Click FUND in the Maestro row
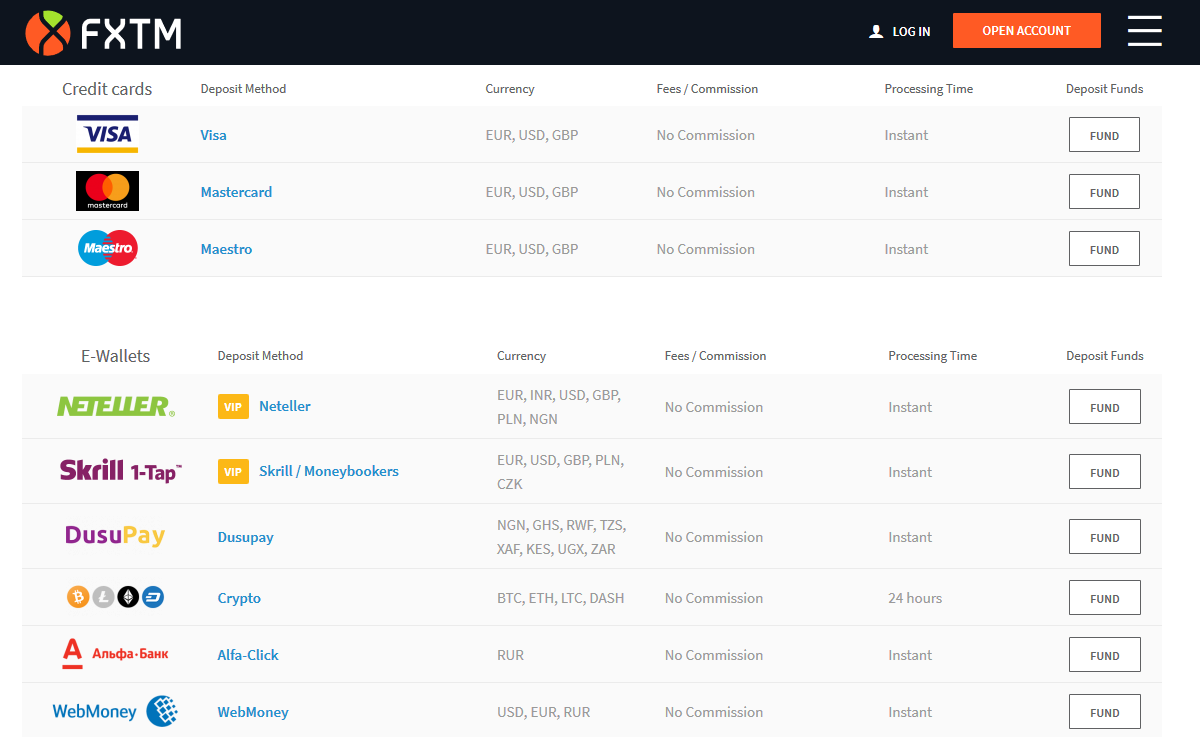The image size is (1200, 737). point(1104,249)
